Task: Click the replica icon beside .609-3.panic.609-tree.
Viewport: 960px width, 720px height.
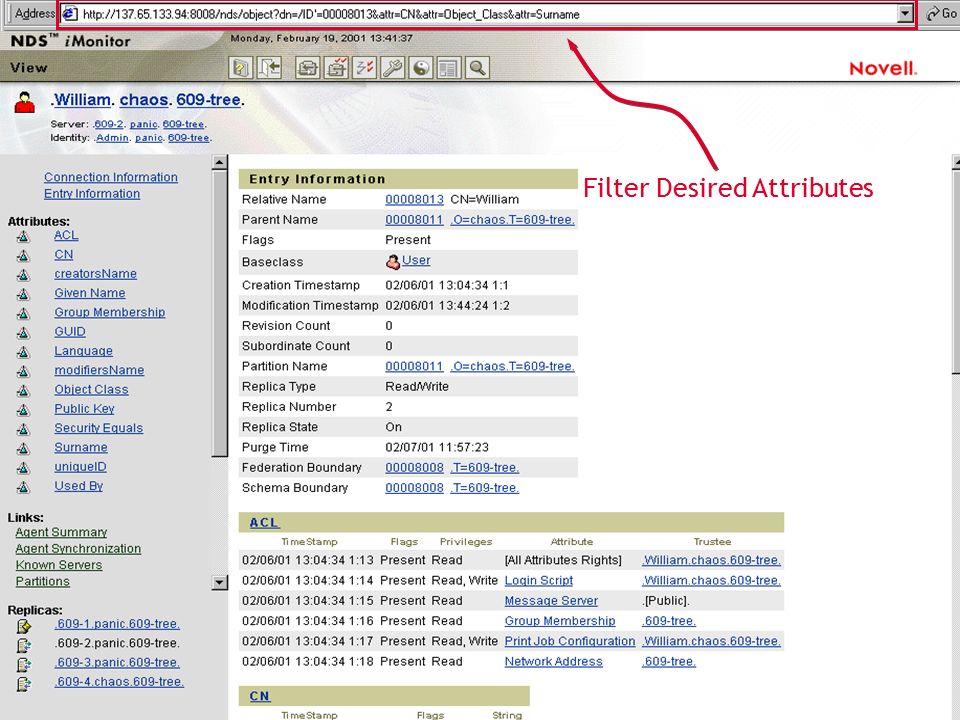Action: 24,664
